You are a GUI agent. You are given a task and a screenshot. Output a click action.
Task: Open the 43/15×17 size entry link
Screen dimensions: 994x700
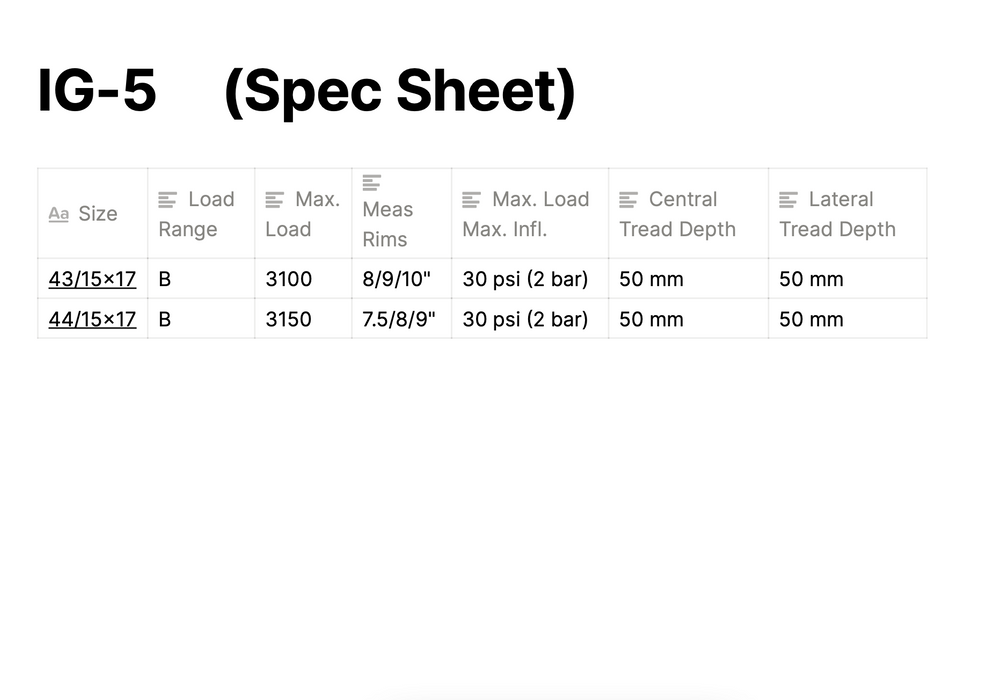[92, 279]
